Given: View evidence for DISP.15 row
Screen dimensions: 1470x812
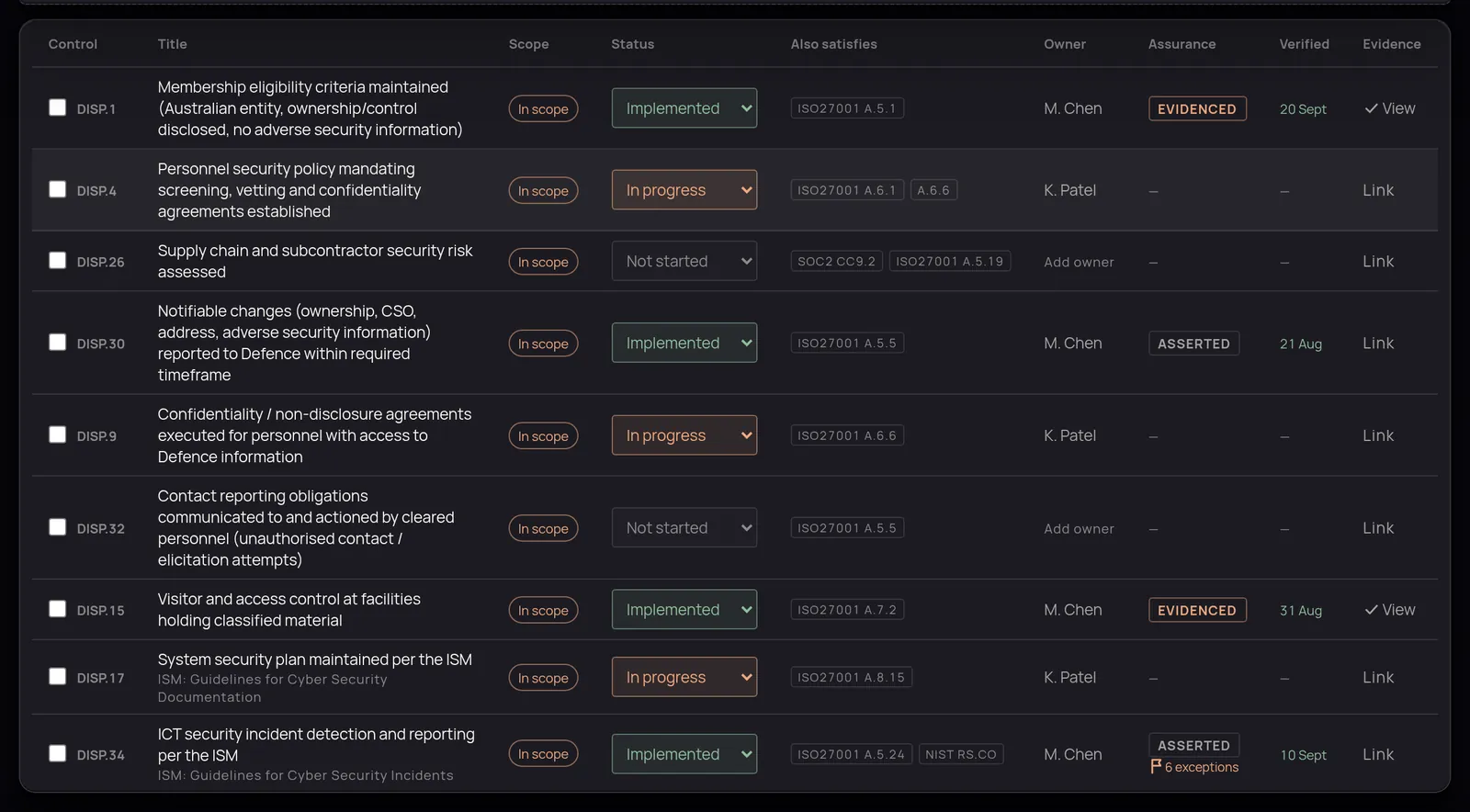Looking at the screenshot, I should 1389,610.
